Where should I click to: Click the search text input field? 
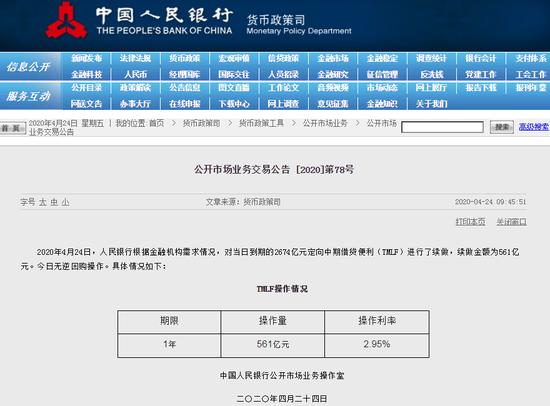pos(442,127)
